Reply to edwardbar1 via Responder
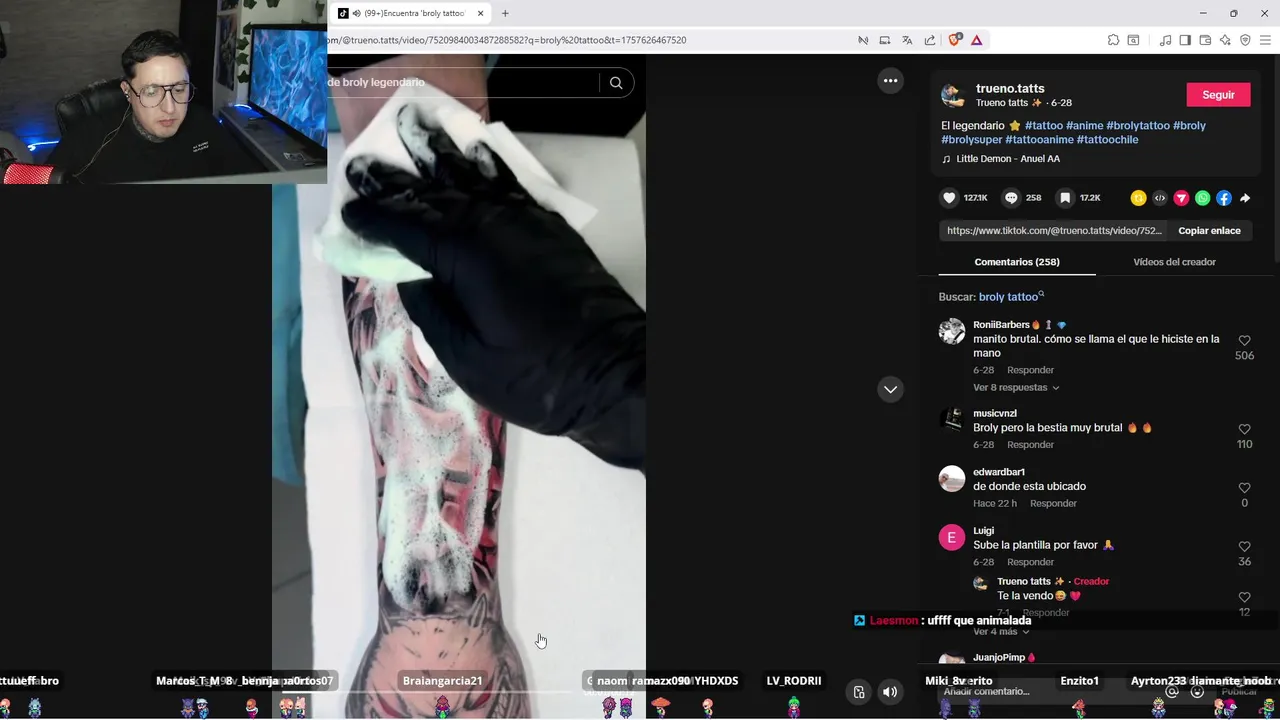Viewport: 1280px width, 720px height. pyautogui.click(x=1053, y=504)
